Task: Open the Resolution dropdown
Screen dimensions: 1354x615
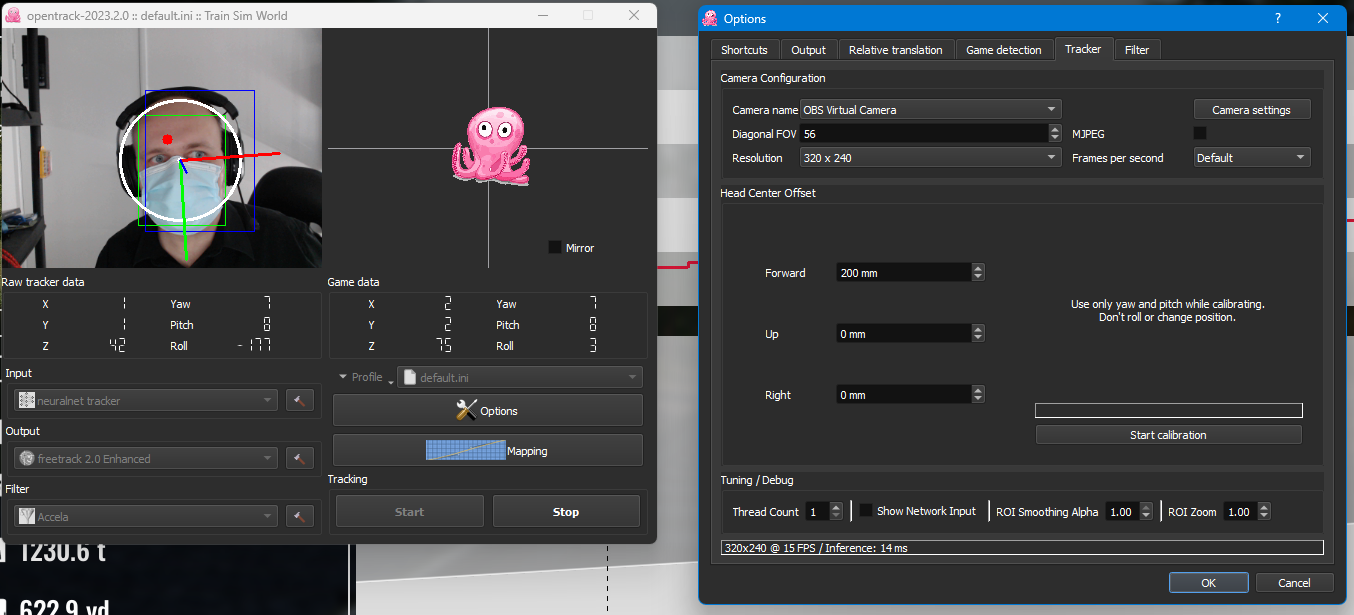Action: point(930,157)
